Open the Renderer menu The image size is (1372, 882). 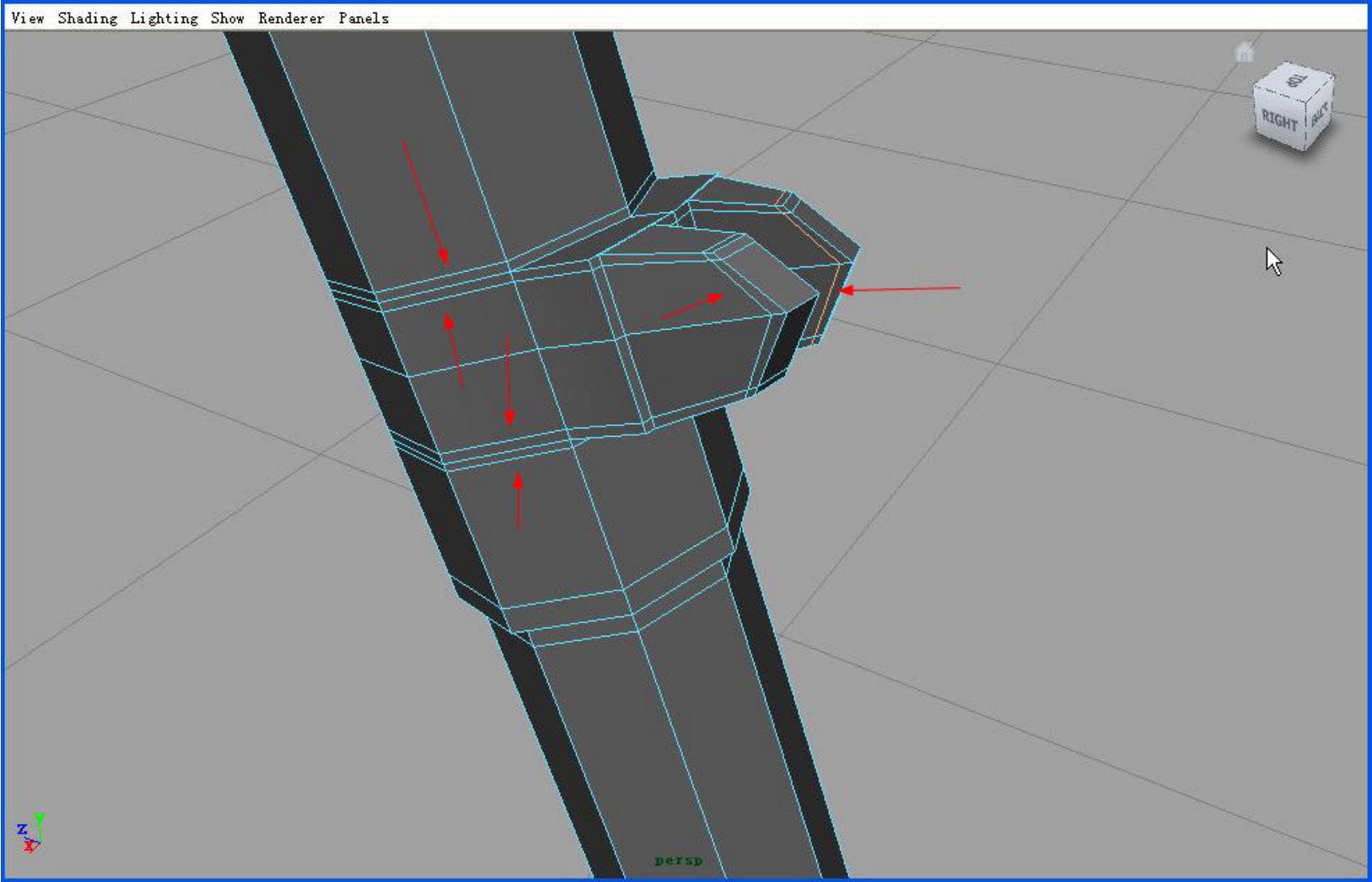tap(291, 18)
